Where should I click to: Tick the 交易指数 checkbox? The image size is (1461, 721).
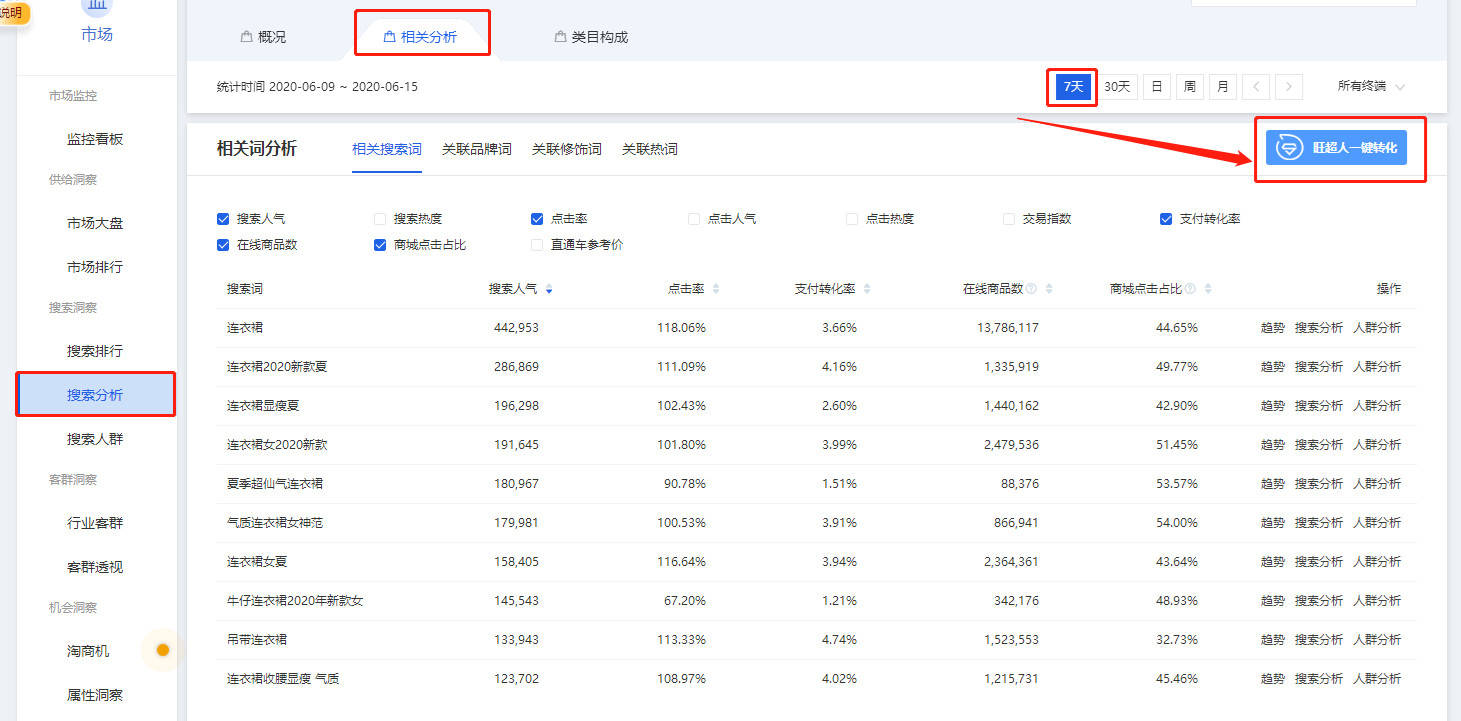click(x=1009, y=219)
